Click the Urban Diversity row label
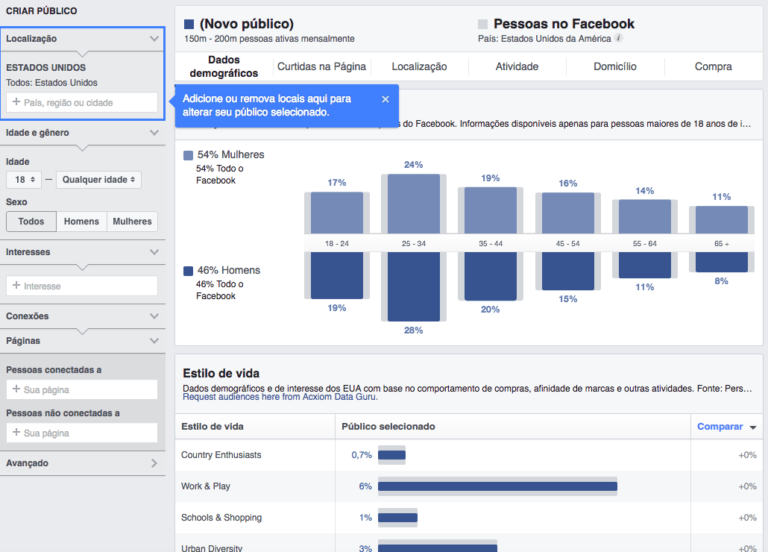 pyautogui.click(x=212, y=548)
